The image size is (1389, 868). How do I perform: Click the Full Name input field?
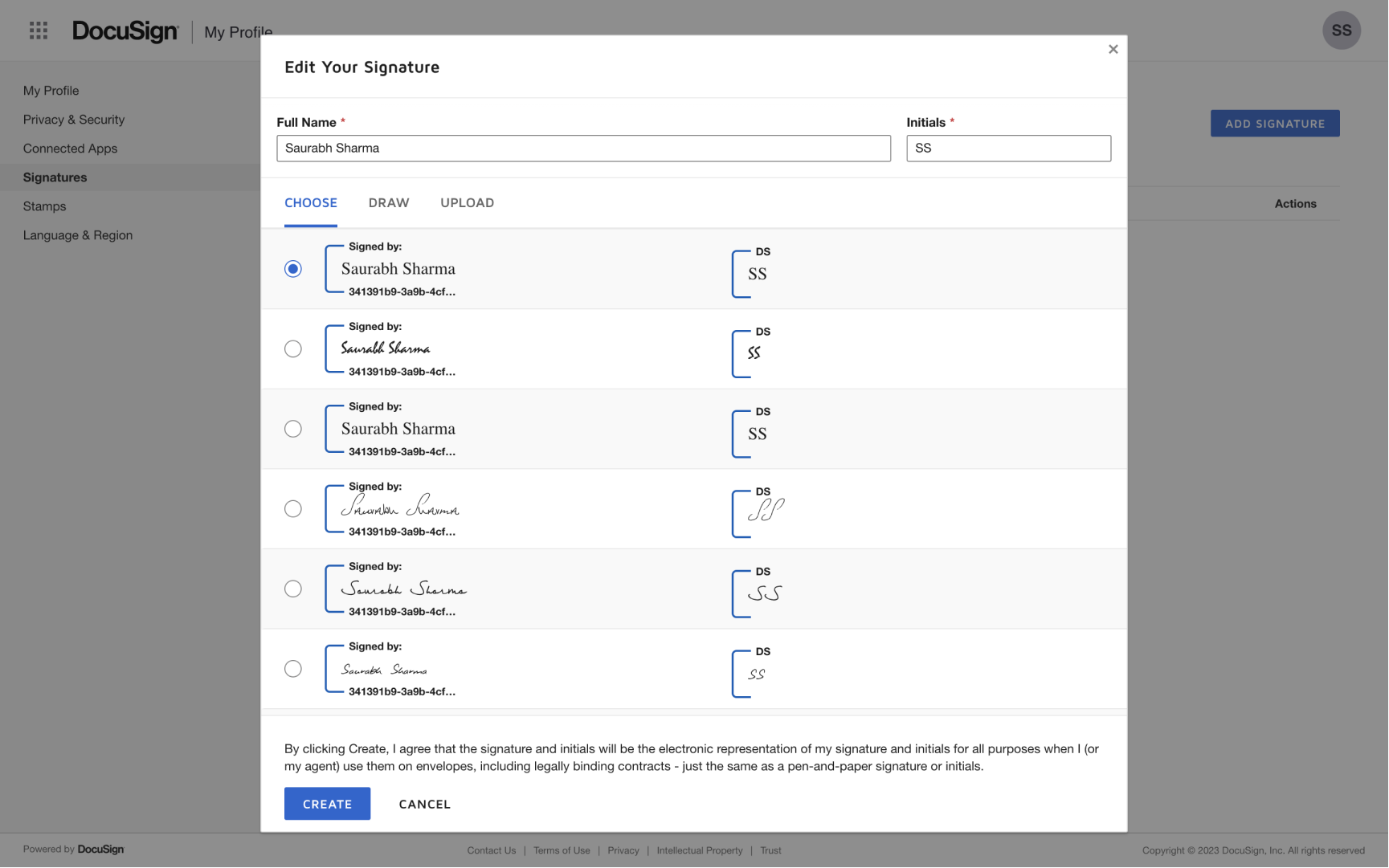pos(583,148)
